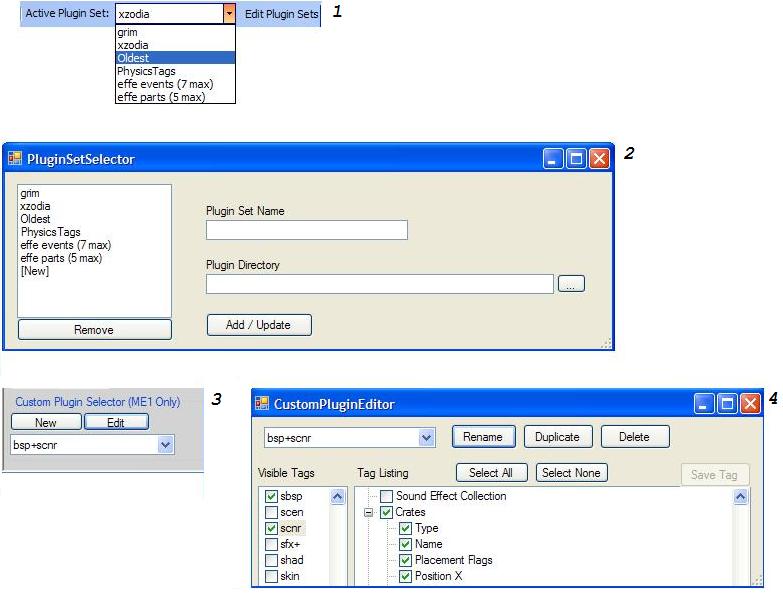Click the New button in Custom Plugin Selector

point(46,423)
